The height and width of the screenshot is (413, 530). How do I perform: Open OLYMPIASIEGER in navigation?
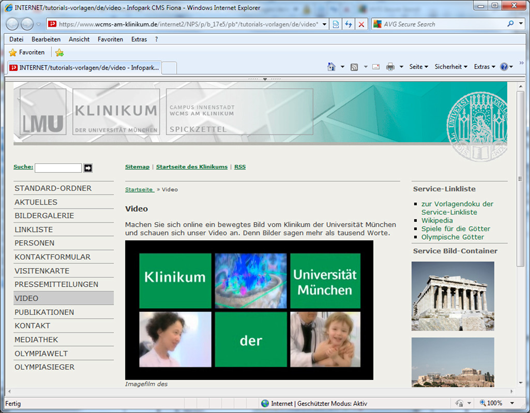64,367
